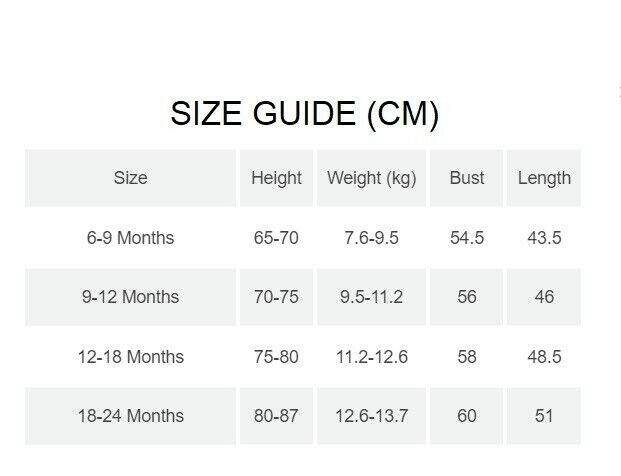Select the 7.6-9.5 weight value
Viewport: 621px width, 476px height.
[x=371, y=238]
